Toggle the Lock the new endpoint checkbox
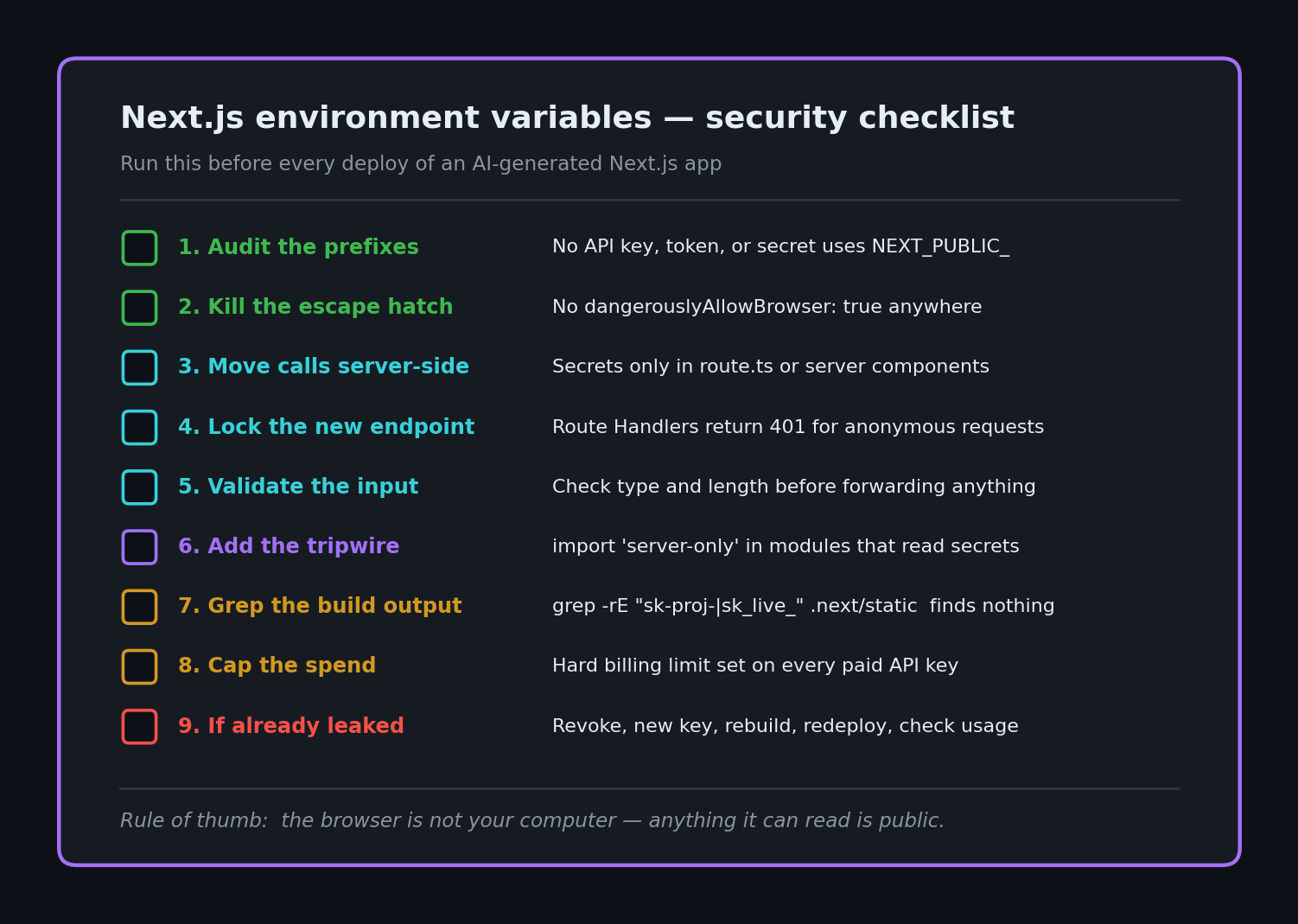 click(139, 428)
